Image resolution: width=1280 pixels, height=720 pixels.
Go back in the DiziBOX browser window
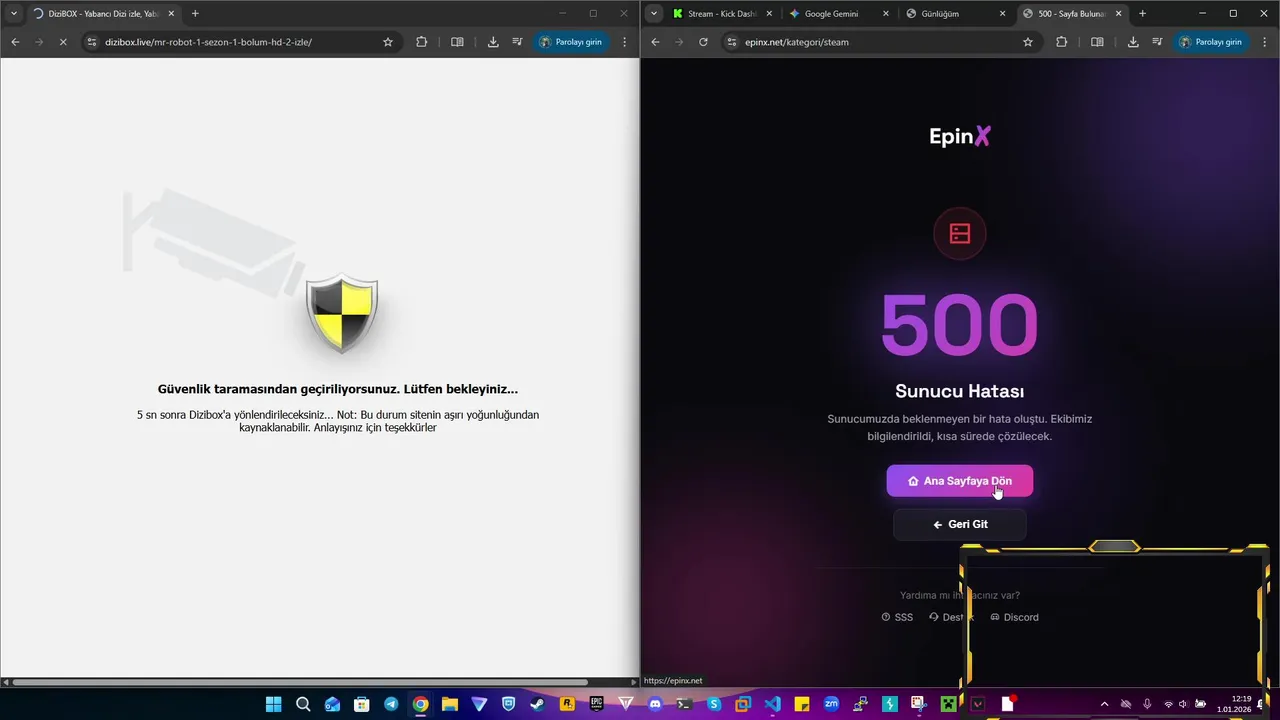point(15,42)
